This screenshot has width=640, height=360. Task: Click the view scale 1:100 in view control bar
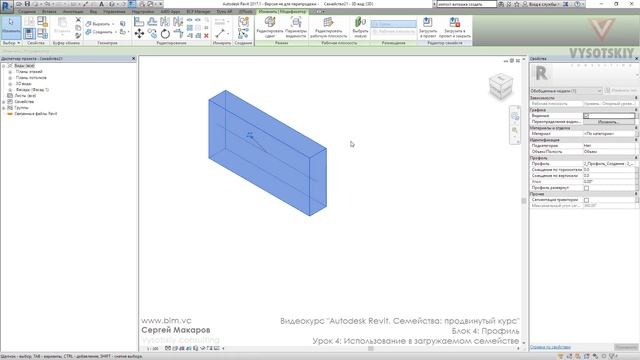(152, 349)
